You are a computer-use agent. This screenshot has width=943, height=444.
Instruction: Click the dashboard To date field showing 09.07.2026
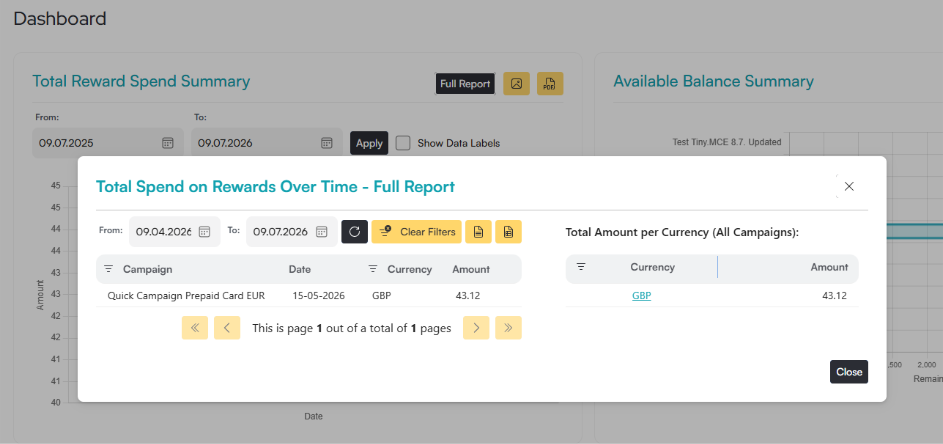[x=266, y=143]
